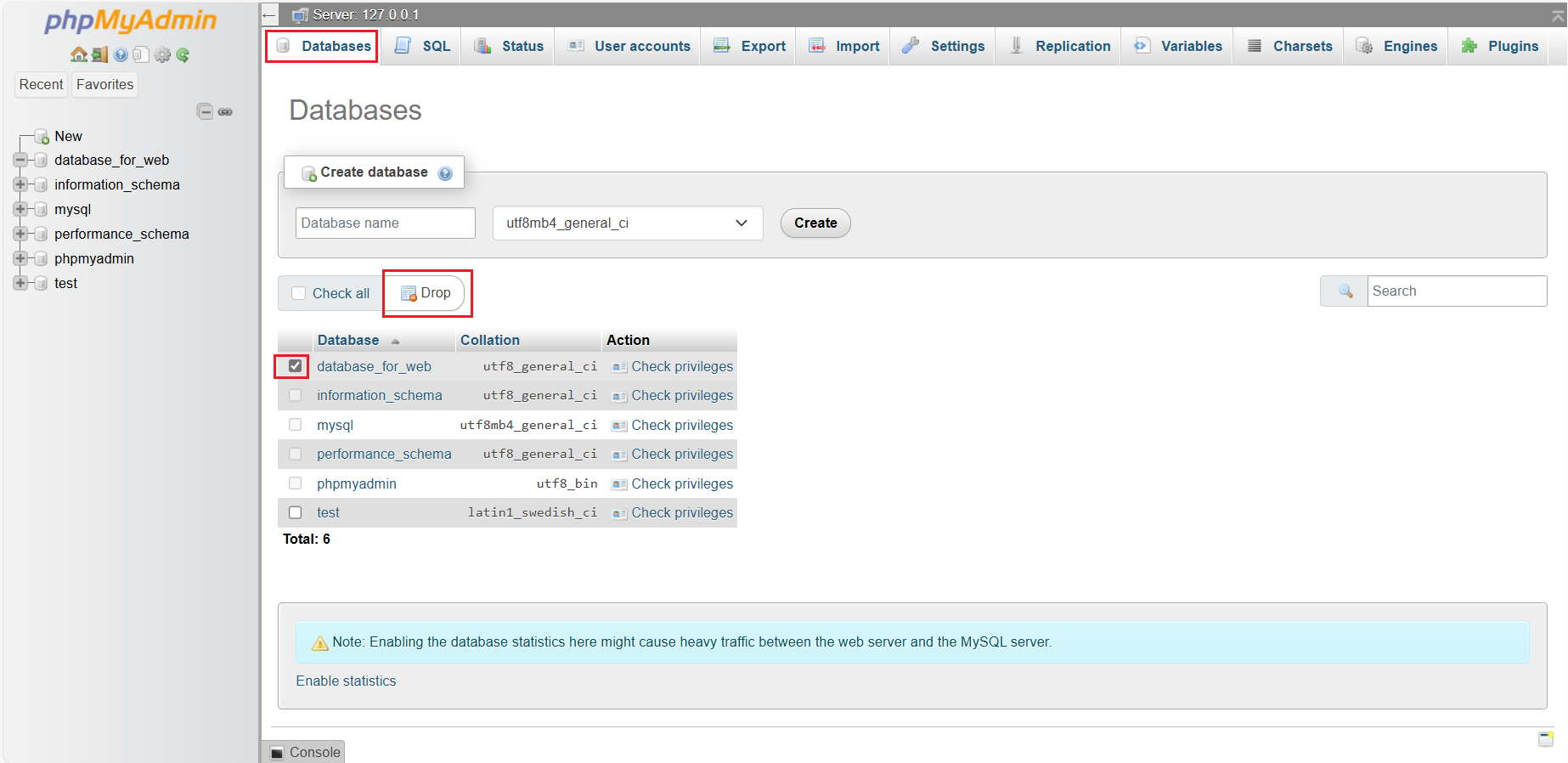
Task: Click the Enable statistics link
Action: coord(346,681)
